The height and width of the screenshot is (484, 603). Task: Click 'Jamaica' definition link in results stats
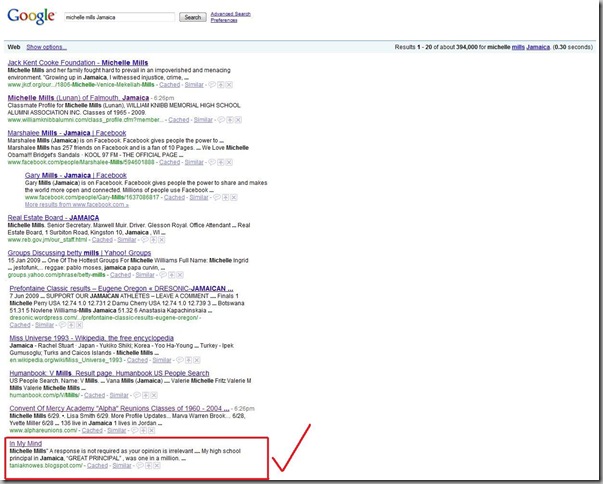pos(538,47)
